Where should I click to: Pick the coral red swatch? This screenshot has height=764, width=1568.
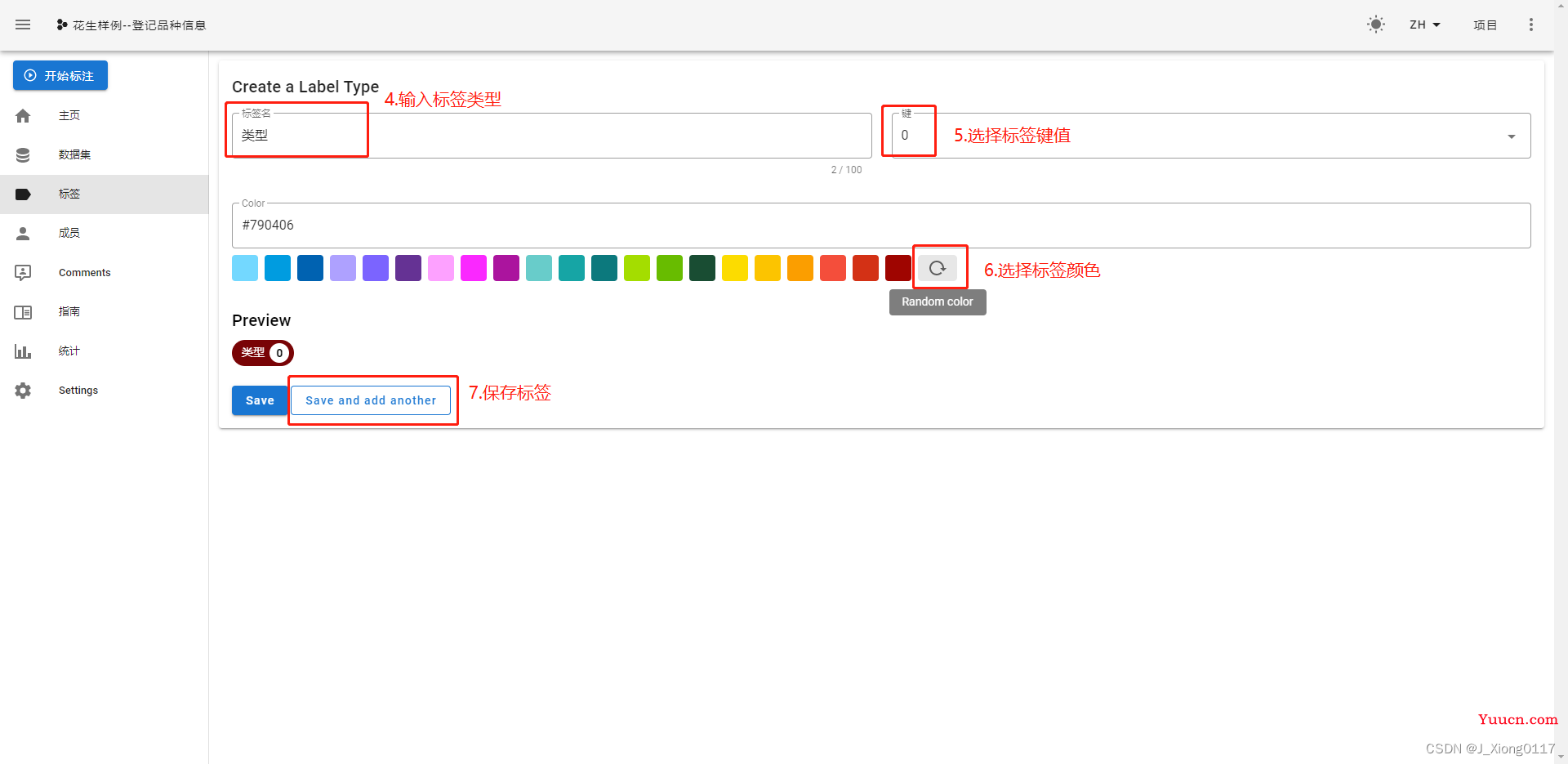(833, 268)
